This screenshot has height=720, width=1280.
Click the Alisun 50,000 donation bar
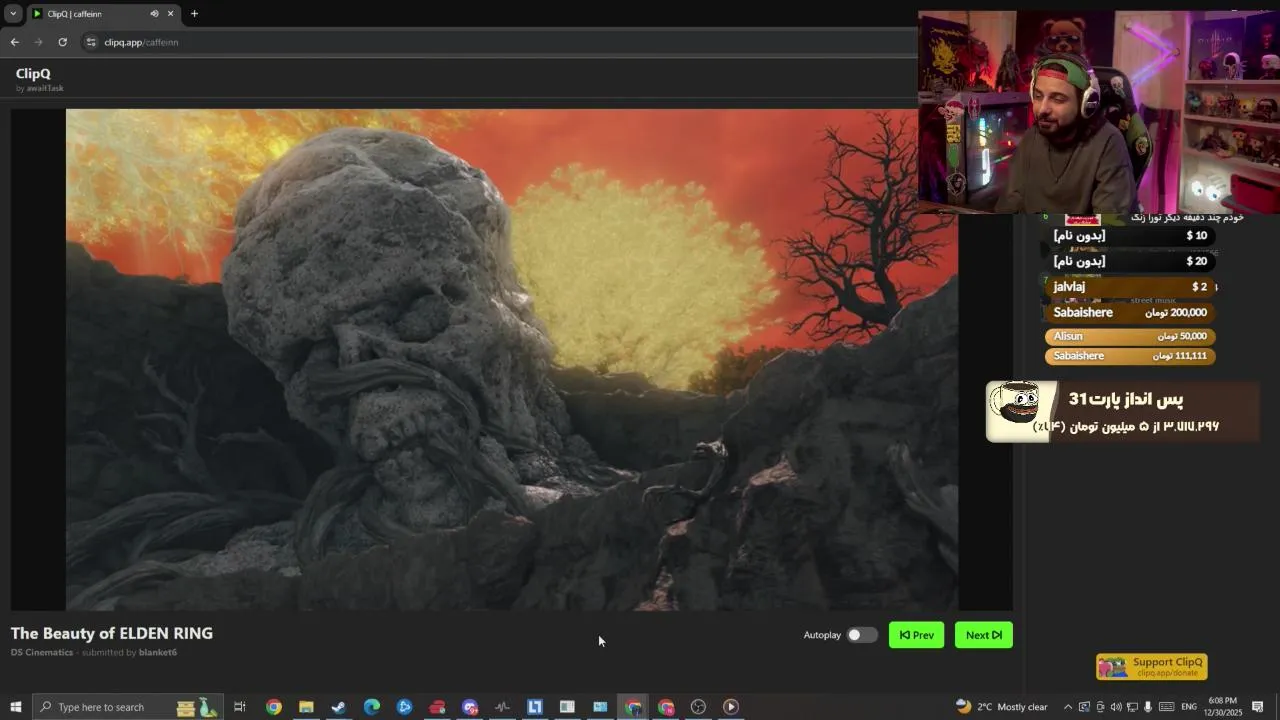(x=1130, y=336)
